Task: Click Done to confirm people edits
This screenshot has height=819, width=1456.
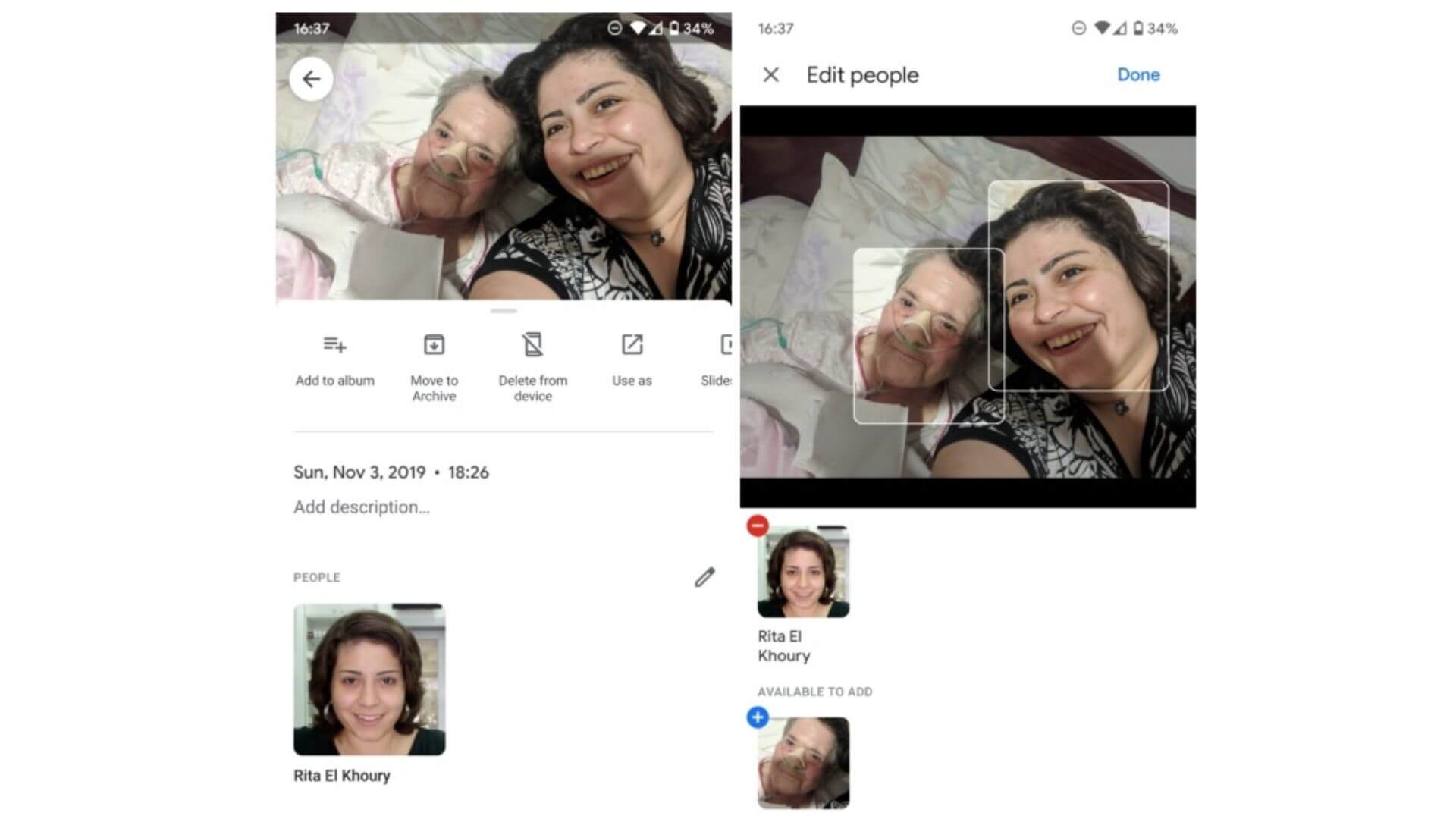Action: point(1140,75)
